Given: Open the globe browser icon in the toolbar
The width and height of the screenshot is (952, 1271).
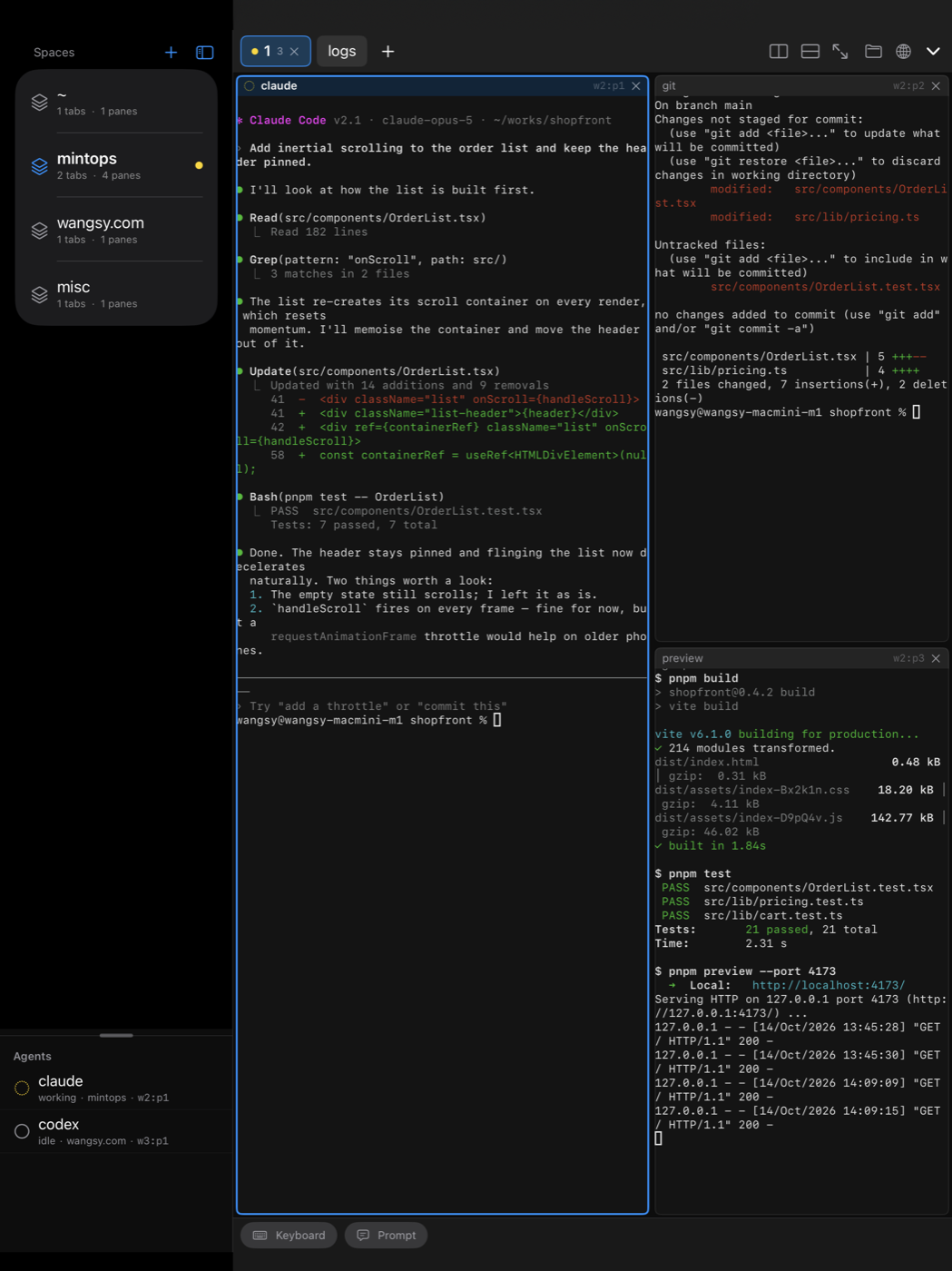Looking at the screenshot, I should tap(903, 52).
